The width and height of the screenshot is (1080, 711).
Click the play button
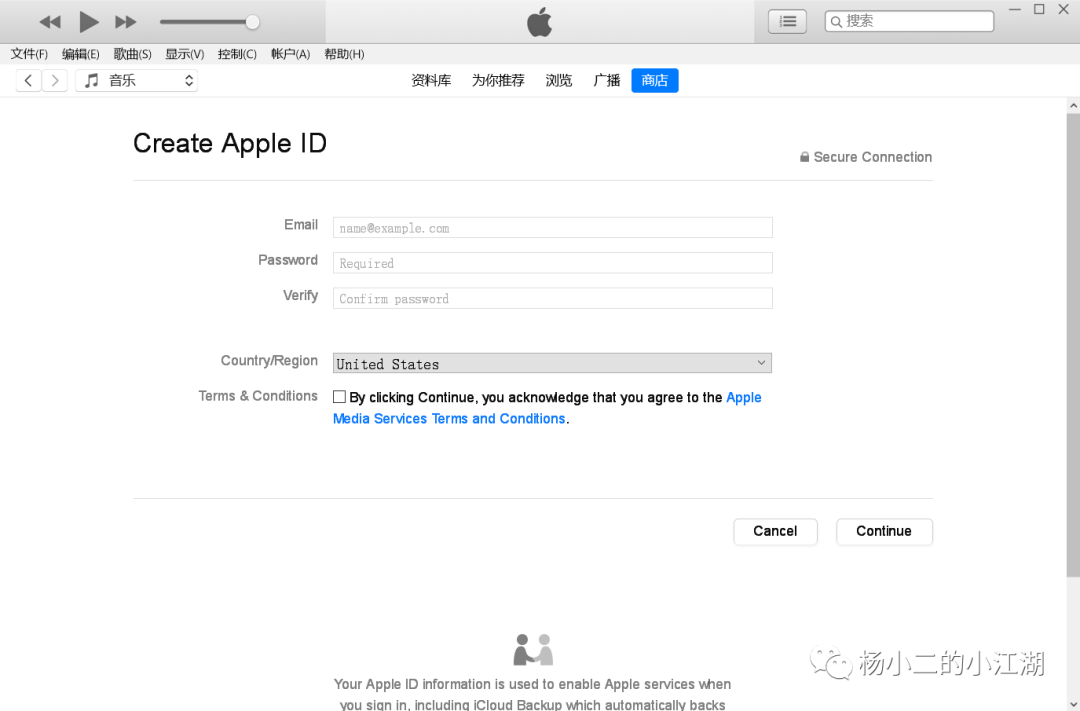tap(88, 22)
